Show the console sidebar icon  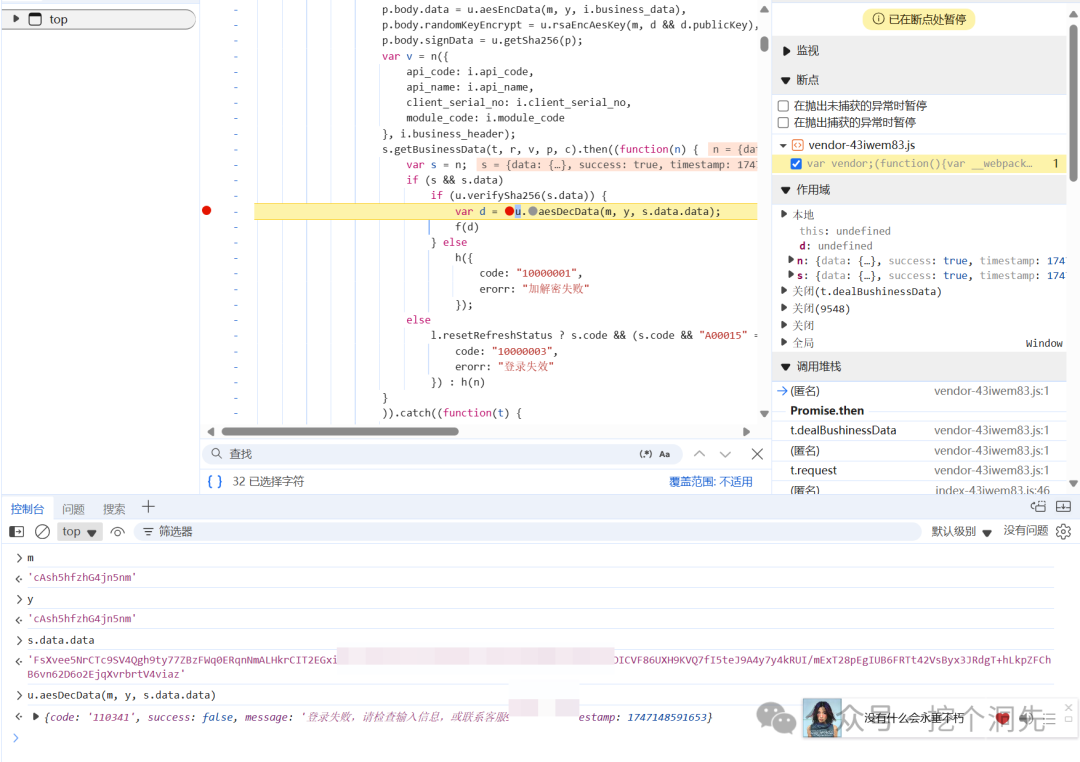pyautogui.click(x=17, y=531)
